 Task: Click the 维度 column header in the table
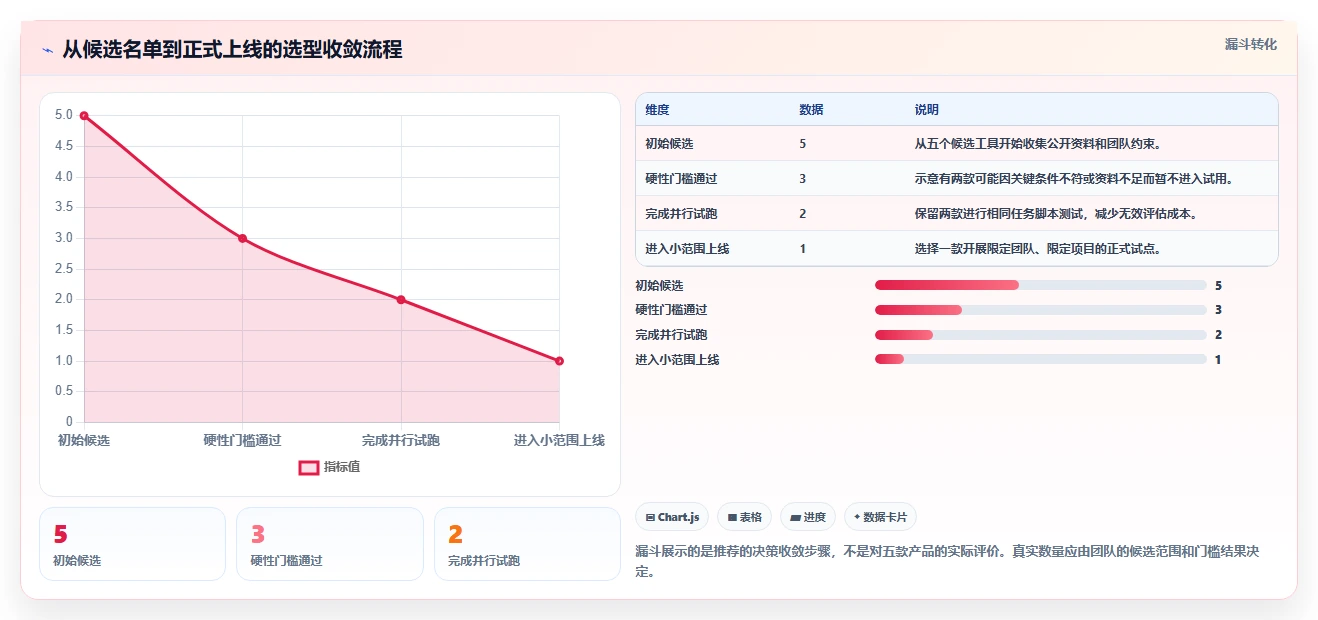coord(658,110)
